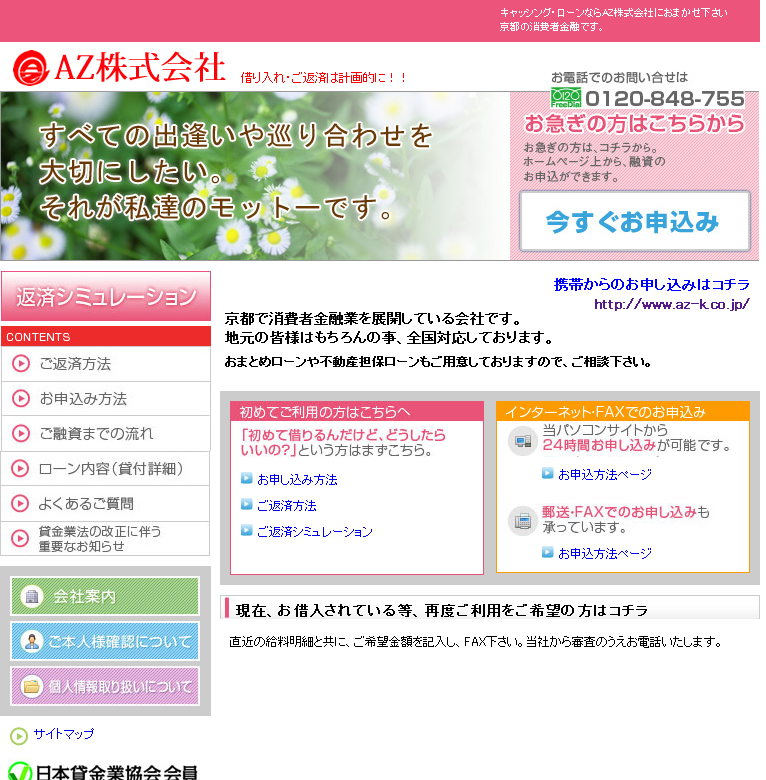The width and height of the screenshot is (766, 780).
Task: Follow お申し込み方法 link in first-time box
Action: pos(297,480)
